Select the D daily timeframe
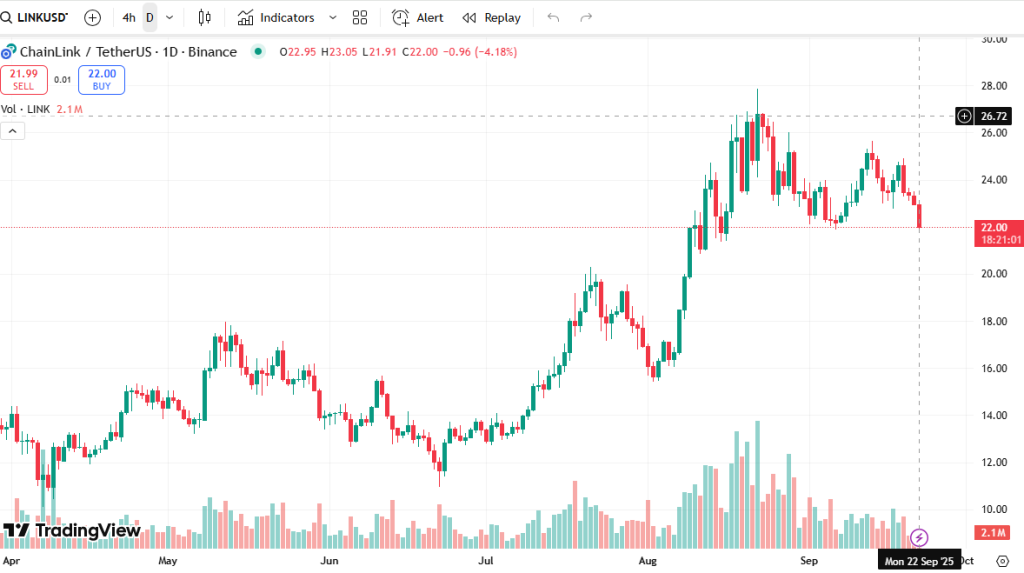 tap(150, 17)
